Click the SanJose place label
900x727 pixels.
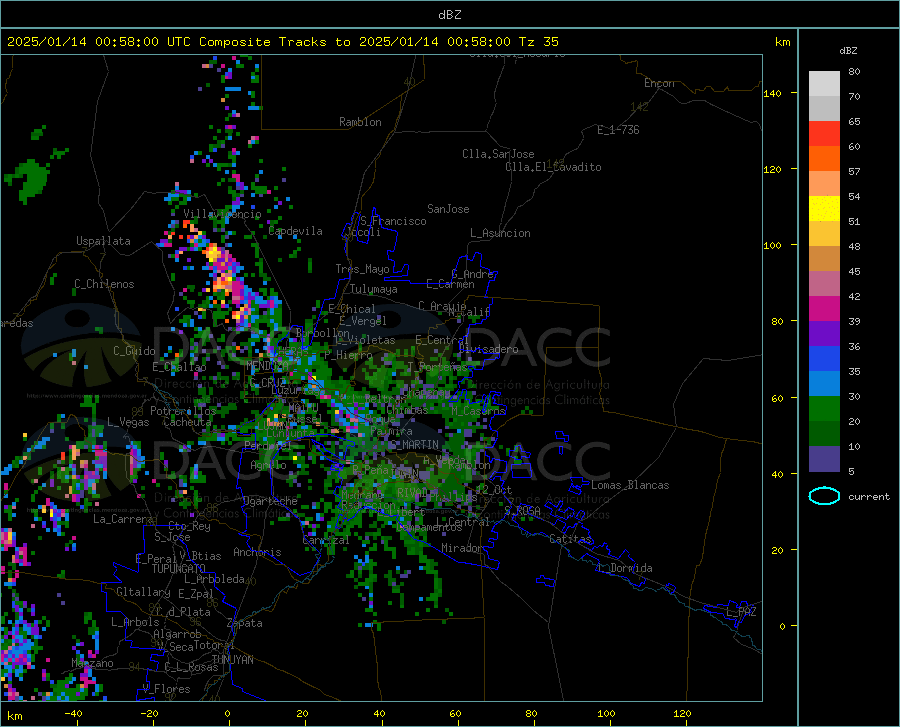[448, 209]
